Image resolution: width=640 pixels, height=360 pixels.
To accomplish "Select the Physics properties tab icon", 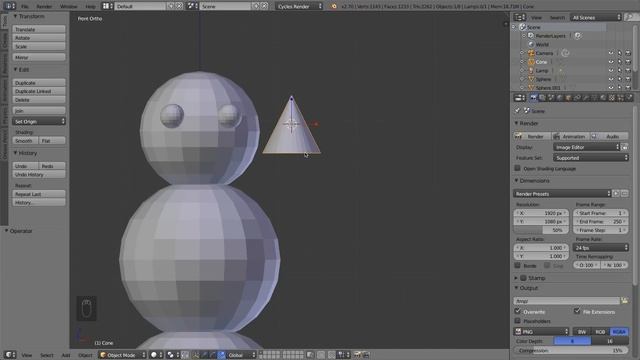I will [x=629, y=98].
